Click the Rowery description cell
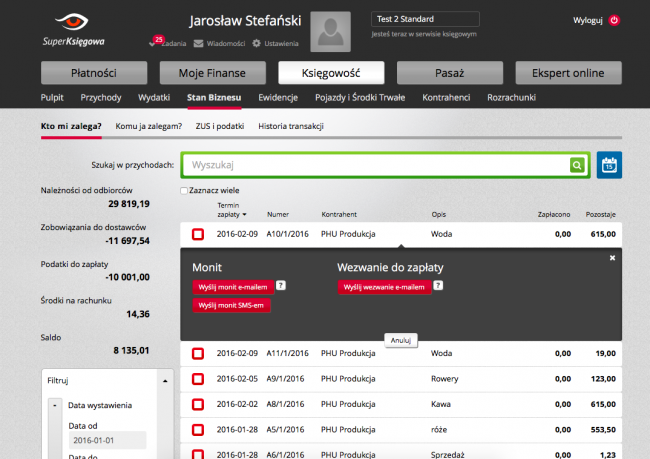The width and height of the screenshot is (650, 459). coord(444,379)
